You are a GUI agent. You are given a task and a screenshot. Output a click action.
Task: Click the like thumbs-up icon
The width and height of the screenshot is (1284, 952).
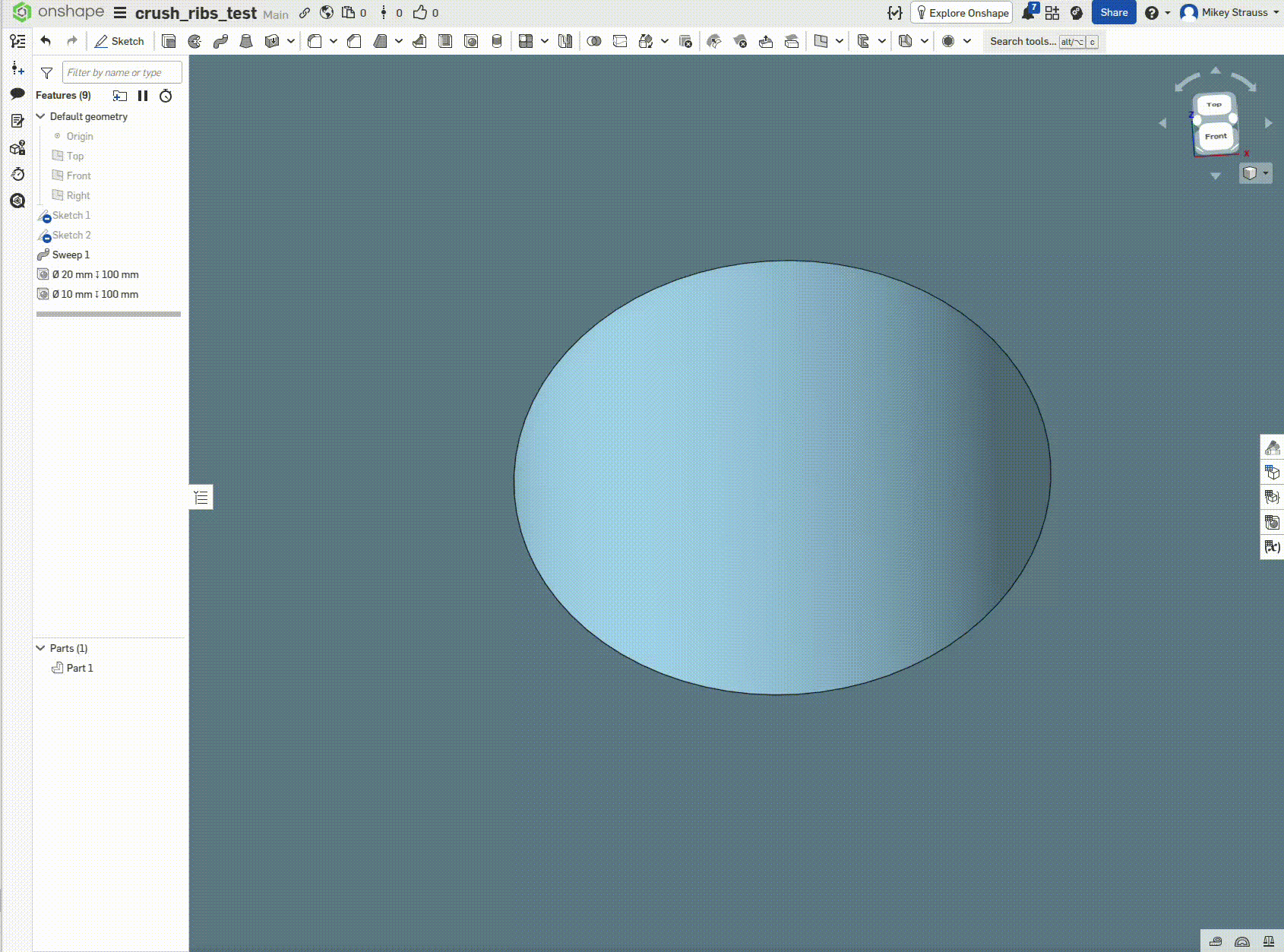(420, 12)
